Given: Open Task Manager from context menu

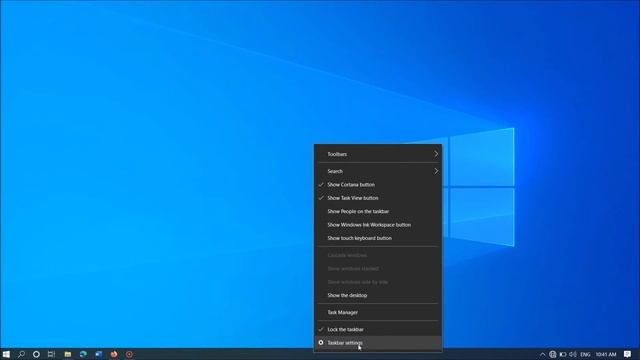Looking at the screenshot, I should (x=378, y=312).
